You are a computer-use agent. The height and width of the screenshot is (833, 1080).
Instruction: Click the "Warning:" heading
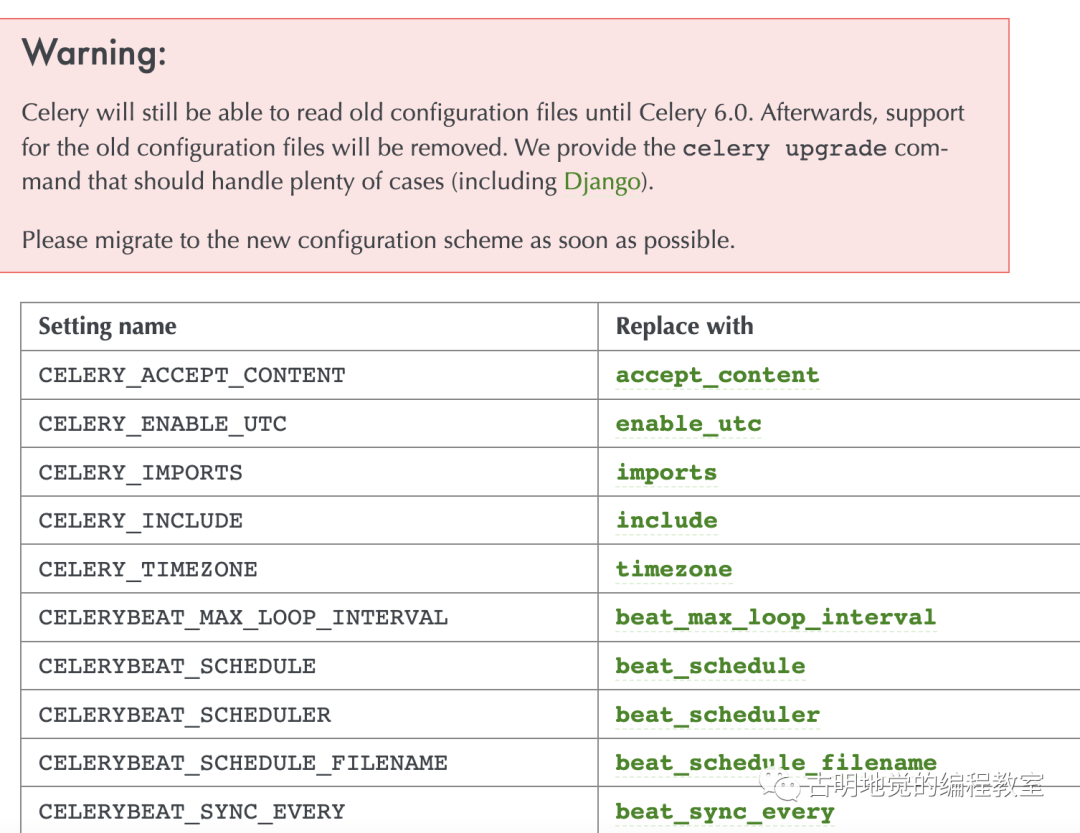[94, 53]
